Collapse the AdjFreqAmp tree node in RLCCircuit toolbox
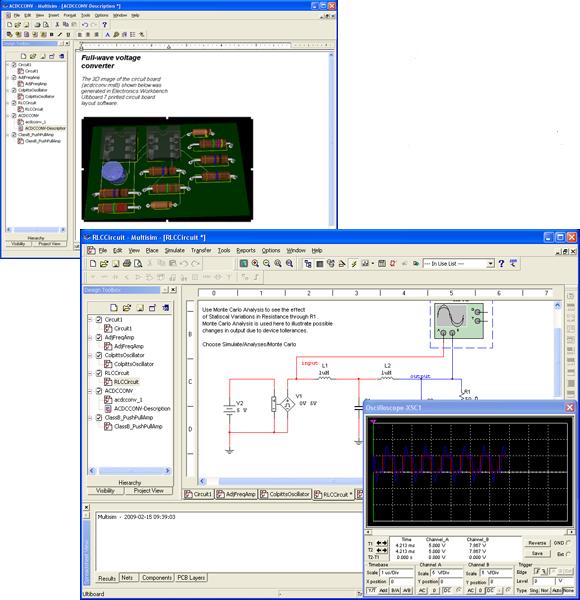The width and height of the screenshot is (580, 600). 91,337
